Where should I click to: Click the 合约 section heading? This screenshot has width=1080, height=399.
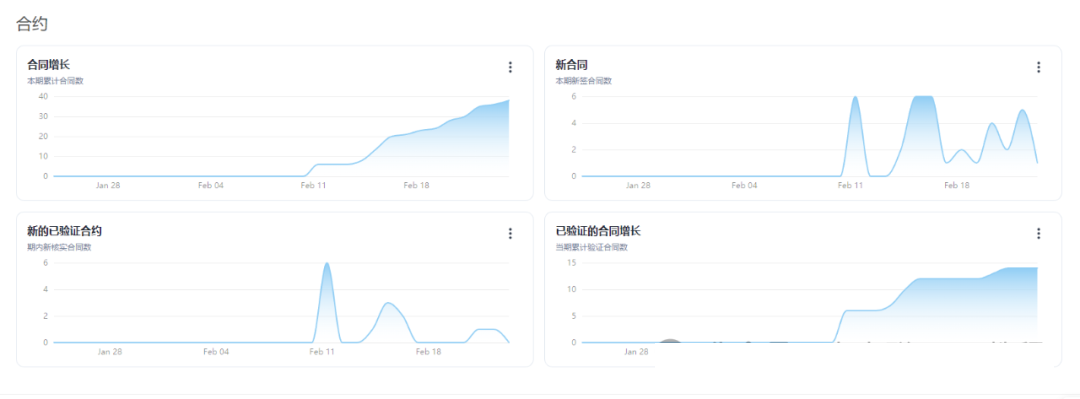point(32,23)
